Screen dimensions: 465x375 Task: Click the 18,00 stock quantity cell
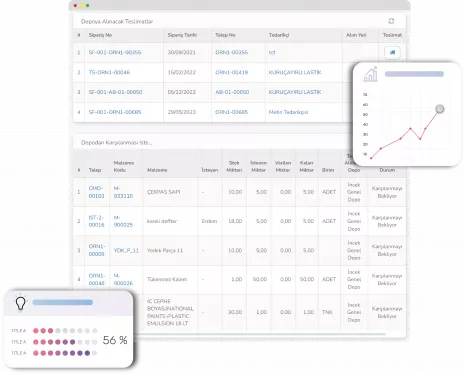(235, 221)
